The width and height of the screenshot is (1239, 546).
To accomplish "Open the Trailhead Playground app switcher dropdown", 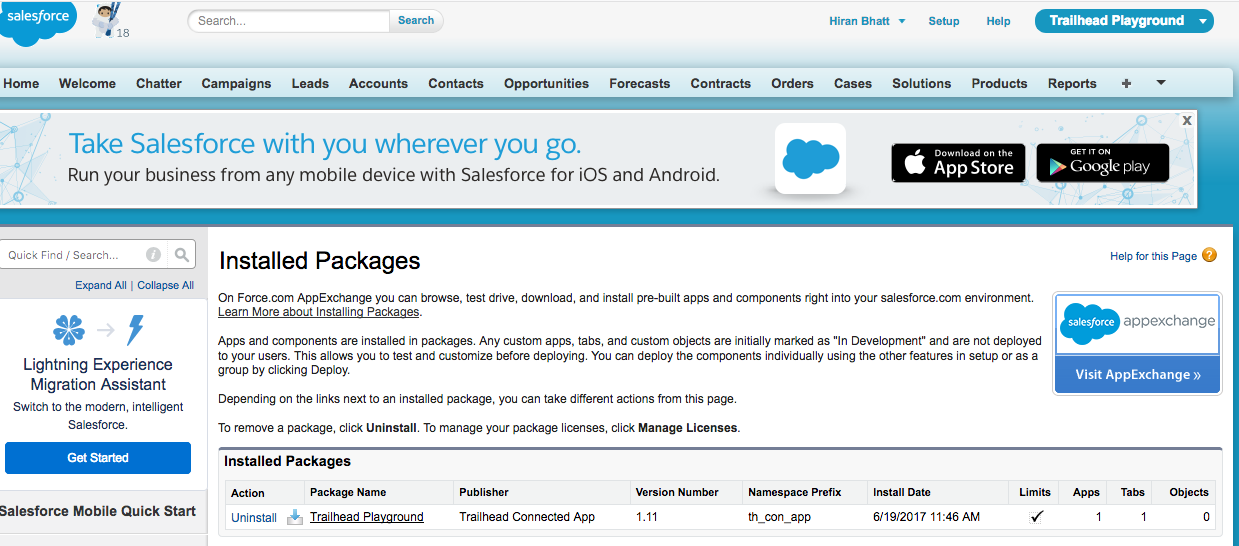I will coord(1203,21).
